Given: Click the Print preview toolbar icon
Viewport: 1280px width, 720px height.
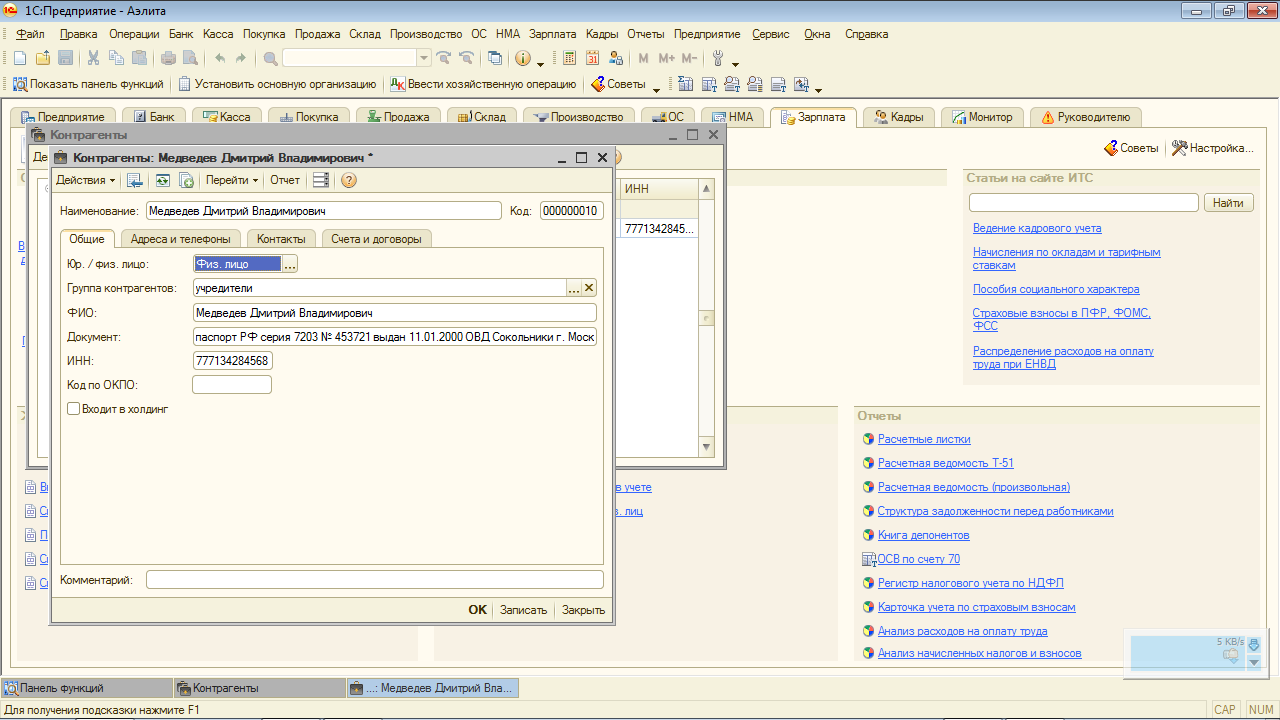Looking at the screenshot, I should [x=188, y=58].
